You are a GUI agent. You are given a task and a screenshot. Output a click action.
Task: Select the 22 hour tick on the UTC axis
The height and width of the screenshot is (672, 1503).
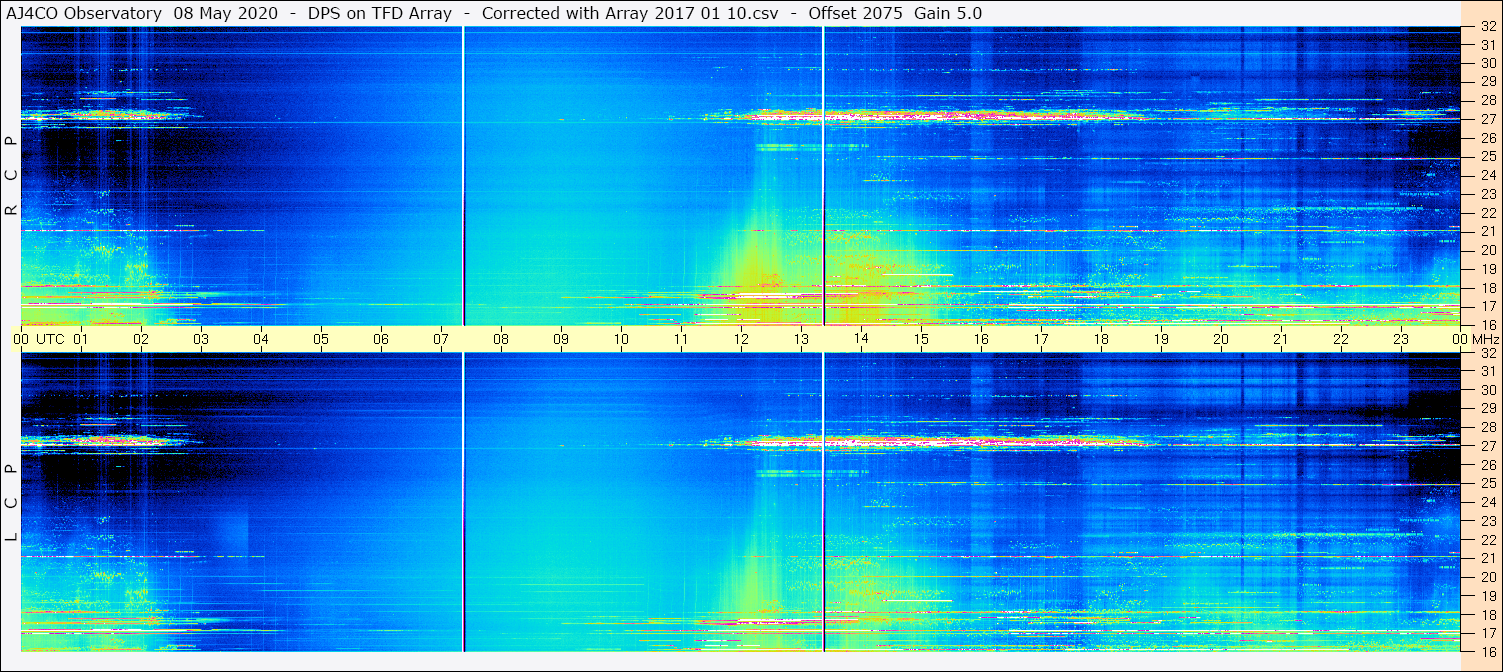pos(1341,339)
